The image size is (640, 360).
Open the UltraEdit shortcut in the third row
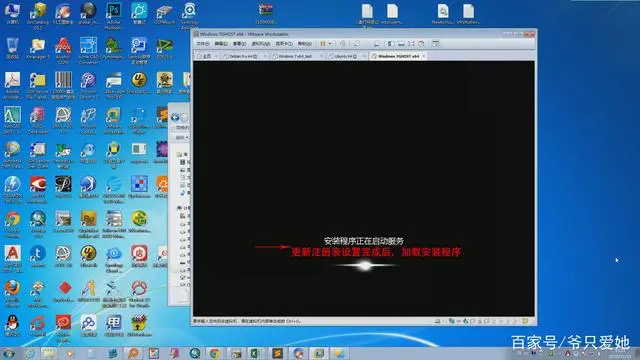pyautogui.click(x=139, y=83)
